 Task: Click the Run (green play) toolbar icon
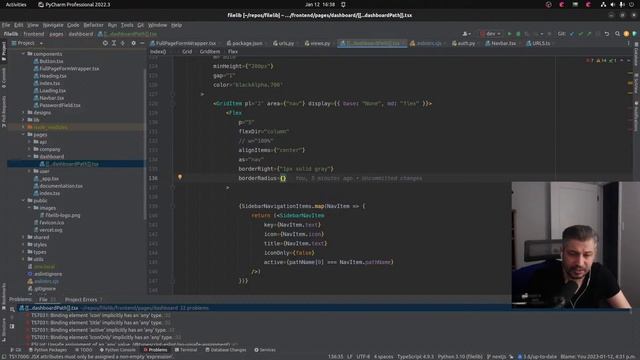click(509, 34)
